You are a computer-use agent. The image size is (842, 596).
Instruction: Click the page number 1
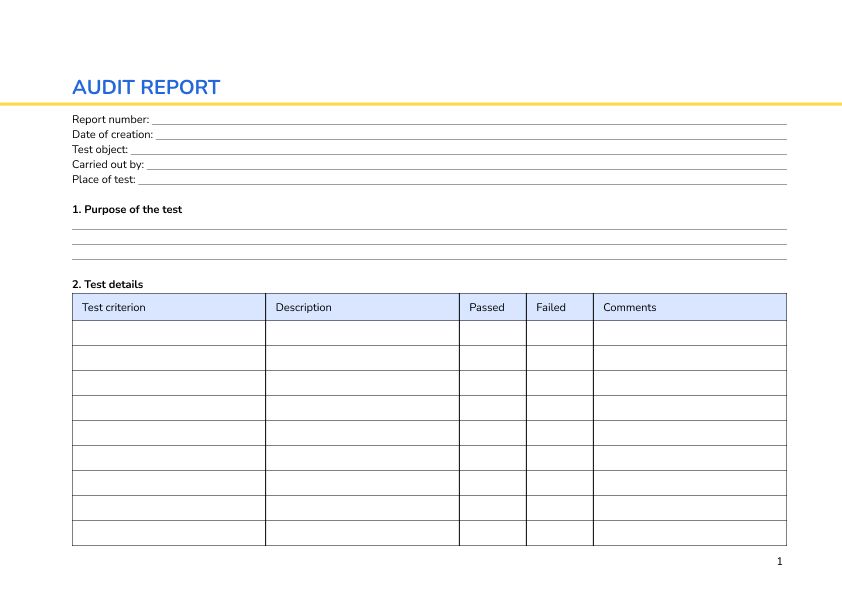(779, 562)
